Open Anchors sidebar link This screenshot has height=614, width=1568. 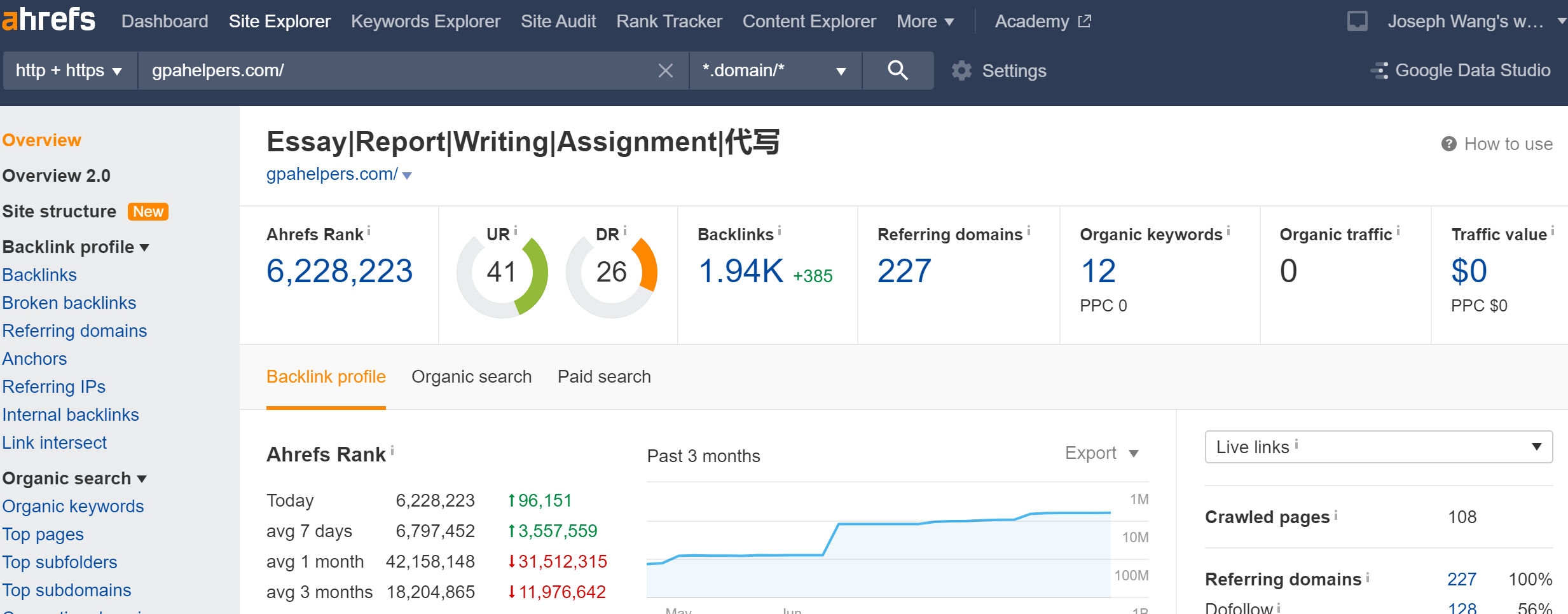pyautogui.click(x=34, y=358)
